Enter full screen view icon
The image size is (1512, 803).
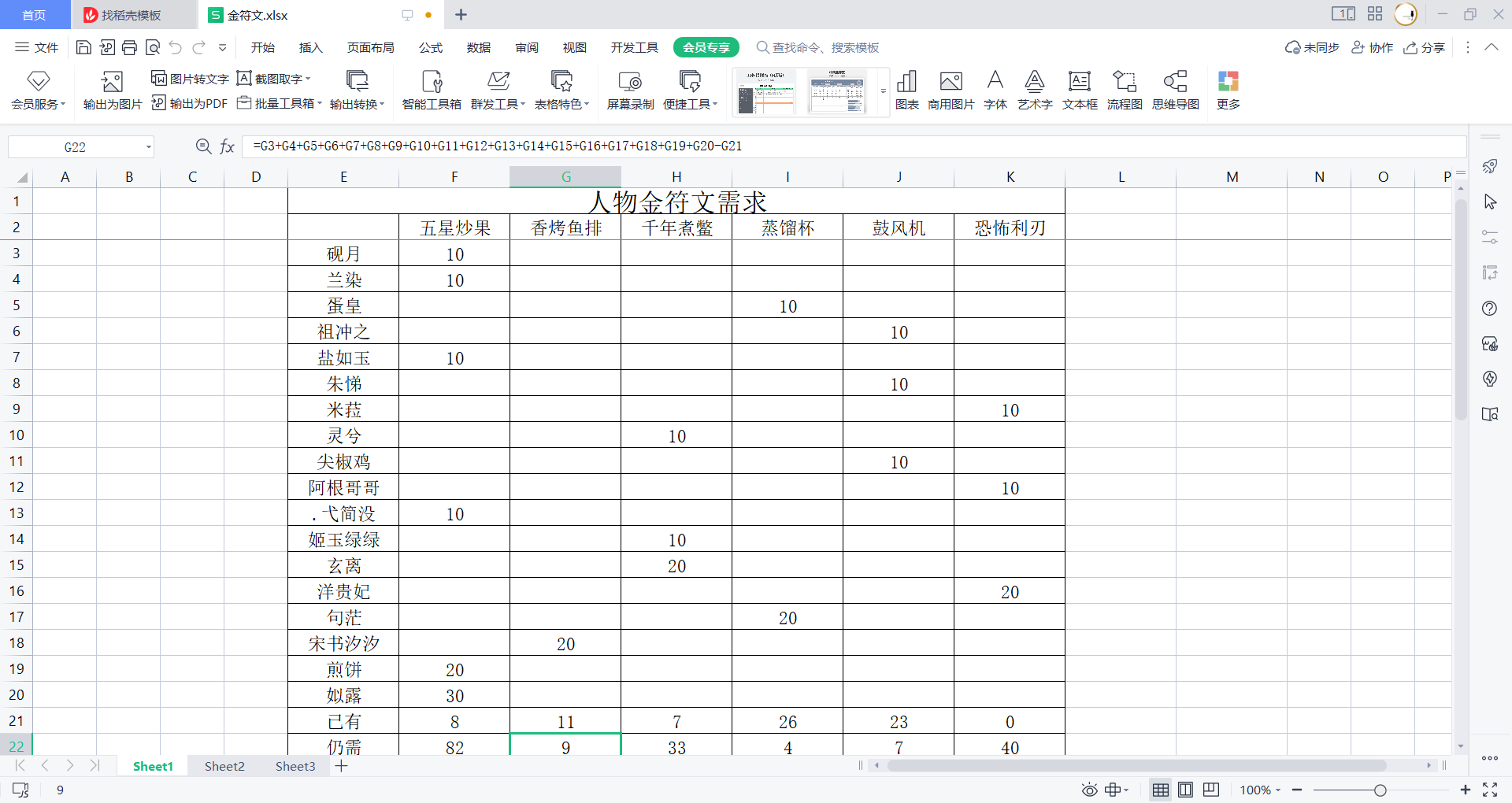[1490, 790]
